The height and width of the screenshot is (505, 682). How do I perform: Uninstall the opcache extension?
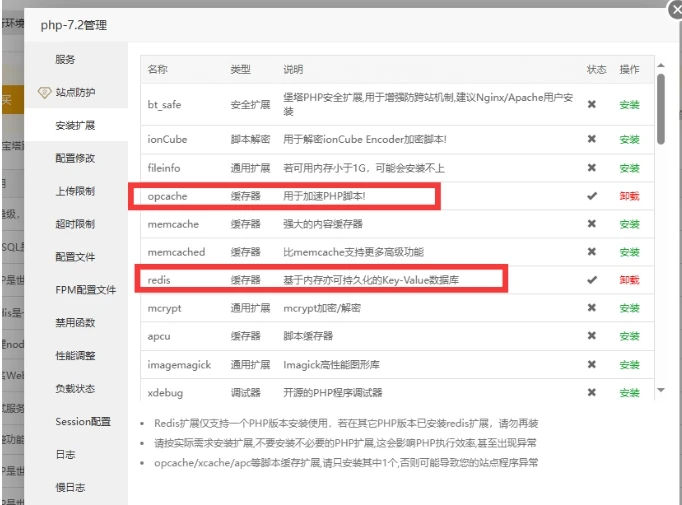click(x=629, y=196)
